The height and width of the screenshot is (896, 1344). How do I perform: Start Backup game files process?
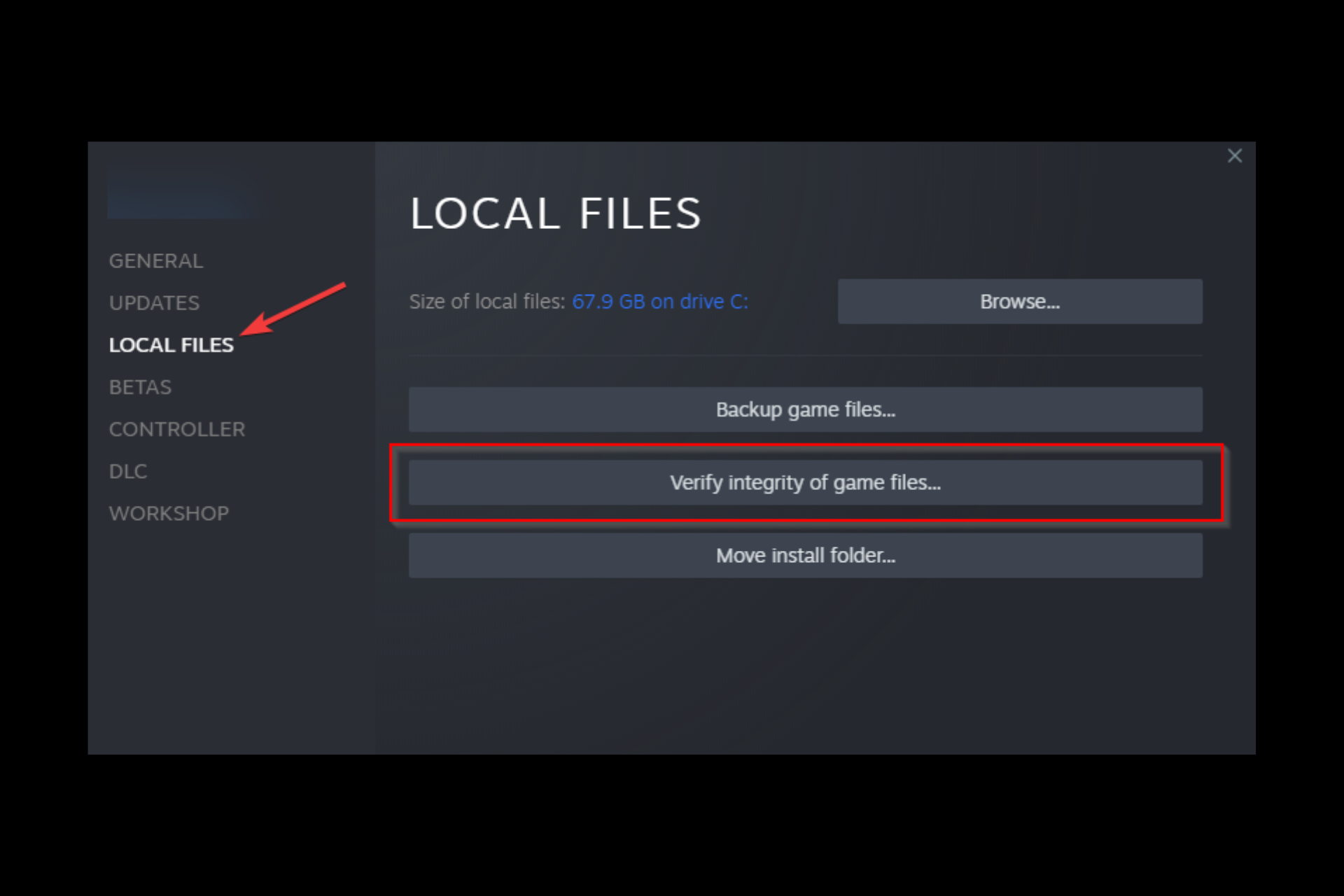[804, 409]
